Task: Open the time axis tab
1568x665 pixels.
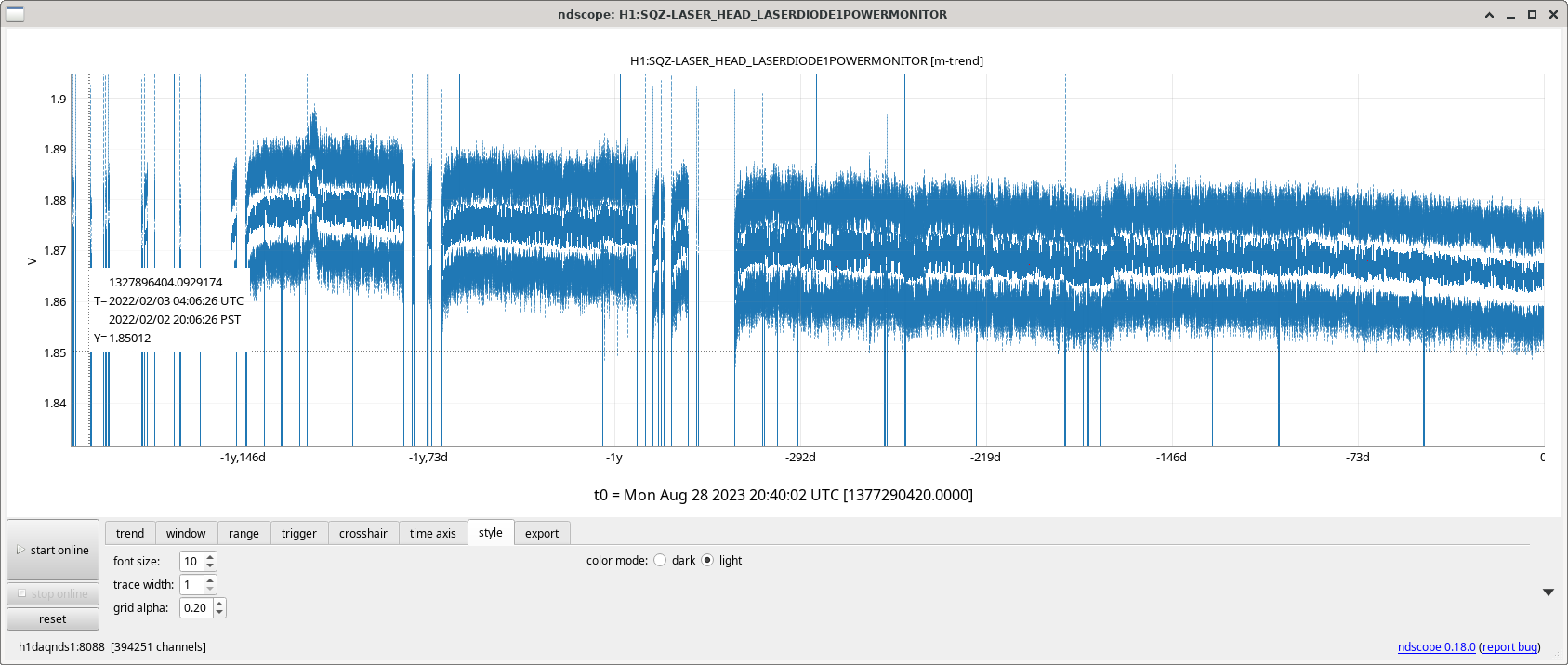Action: (433, 533)
